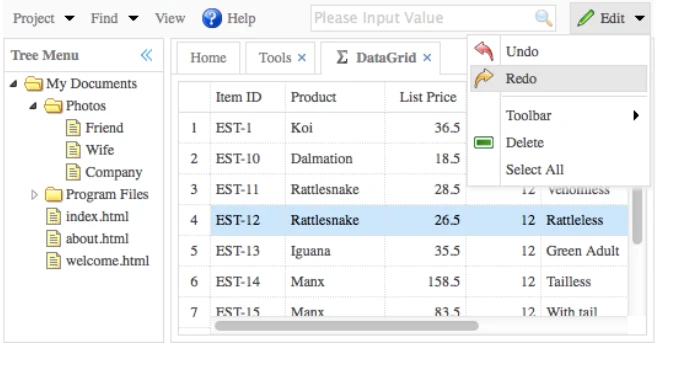Screen dimensions: 677x371
Task: Switch to the Home tab
Action: point(208,58)
